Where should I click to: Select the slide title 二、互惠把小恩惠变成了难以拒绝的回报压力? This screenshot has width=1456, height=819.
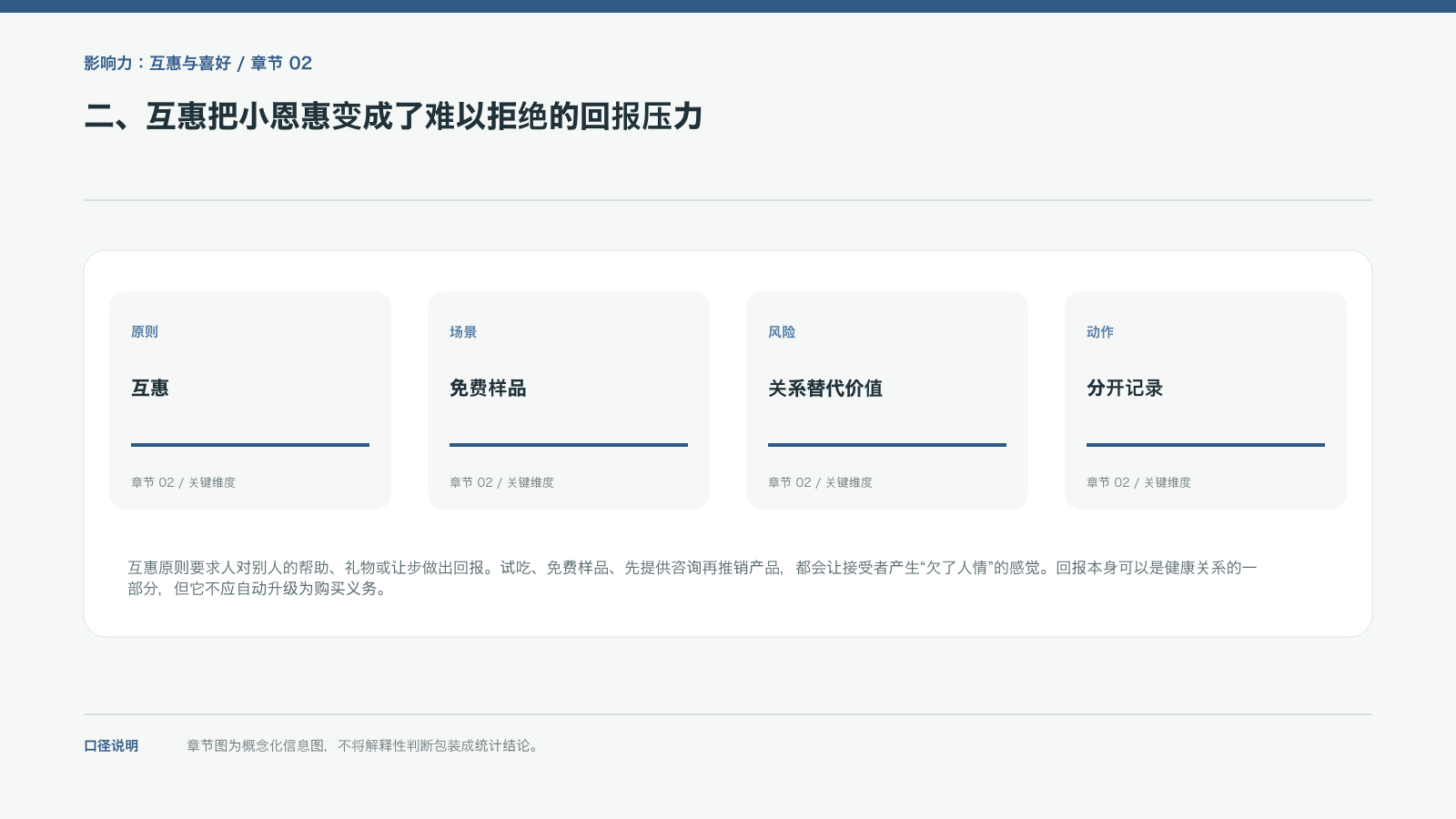[393, 116]
